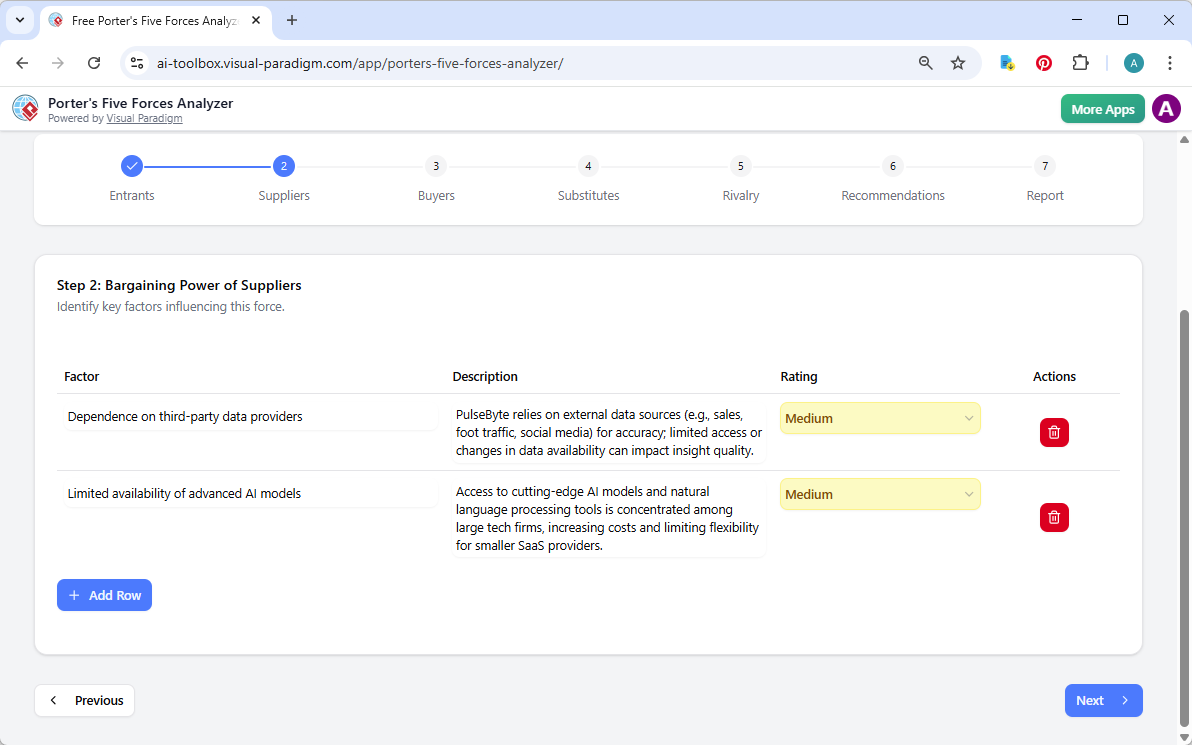Expand the browser tab search chevron
This screenshot has height=745, width=1192.
click(19, 20)
